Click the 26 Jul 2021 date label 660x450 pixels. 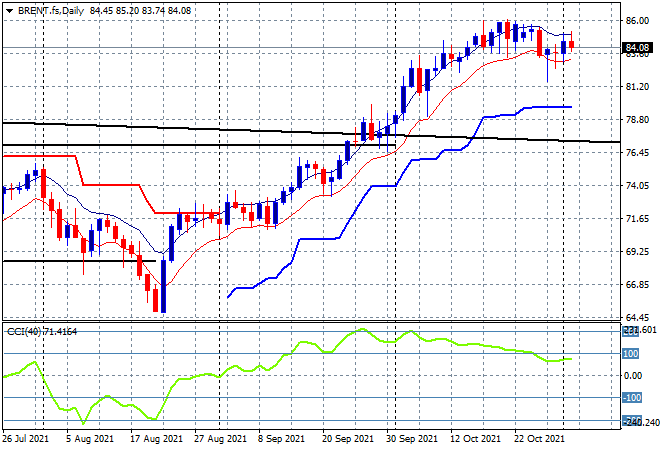26,439
